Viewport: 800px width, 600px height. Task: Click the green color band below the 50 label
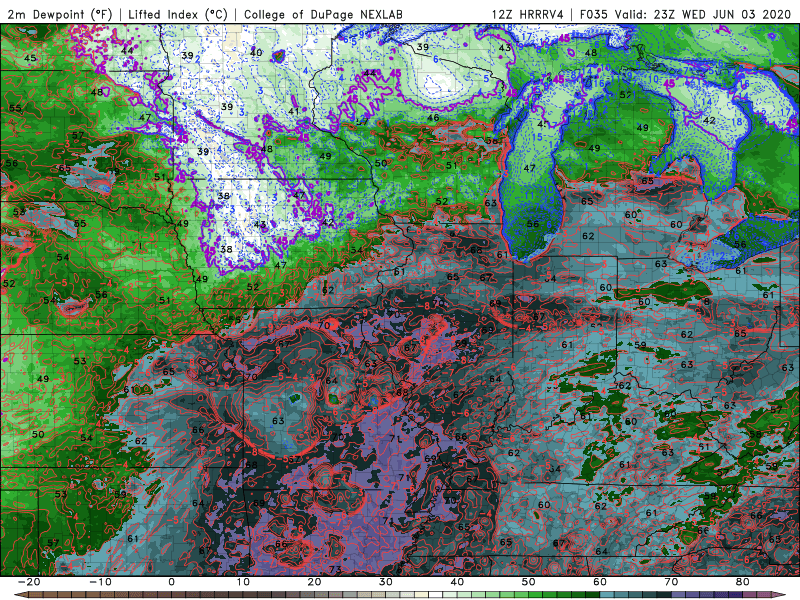(x=536, y=595)
